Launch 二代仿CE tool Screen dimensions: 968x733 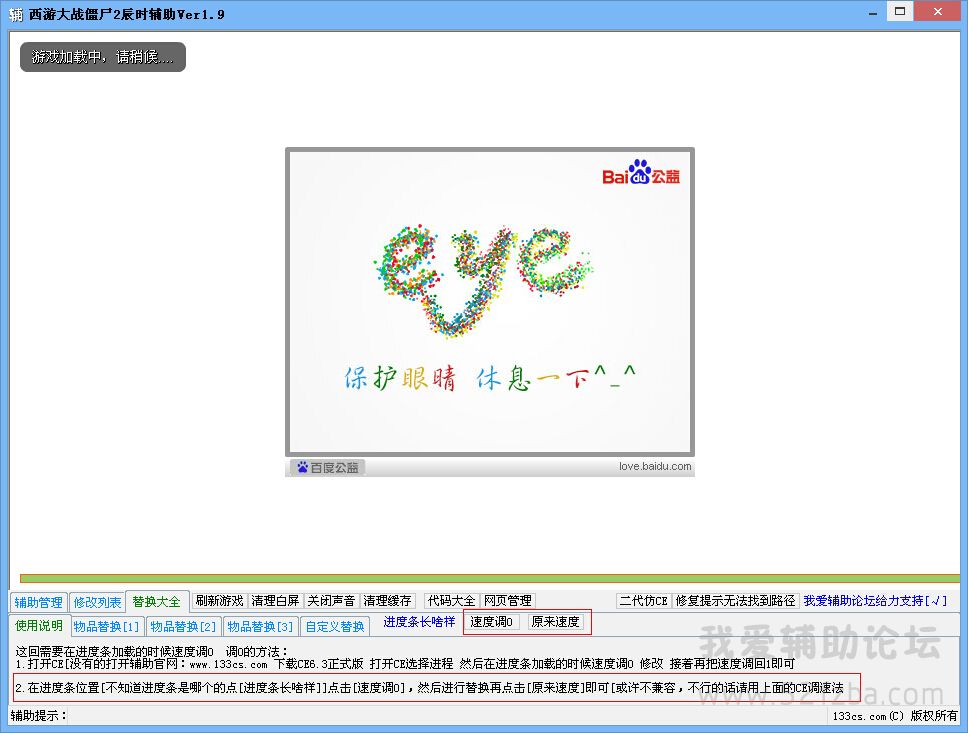644,601
